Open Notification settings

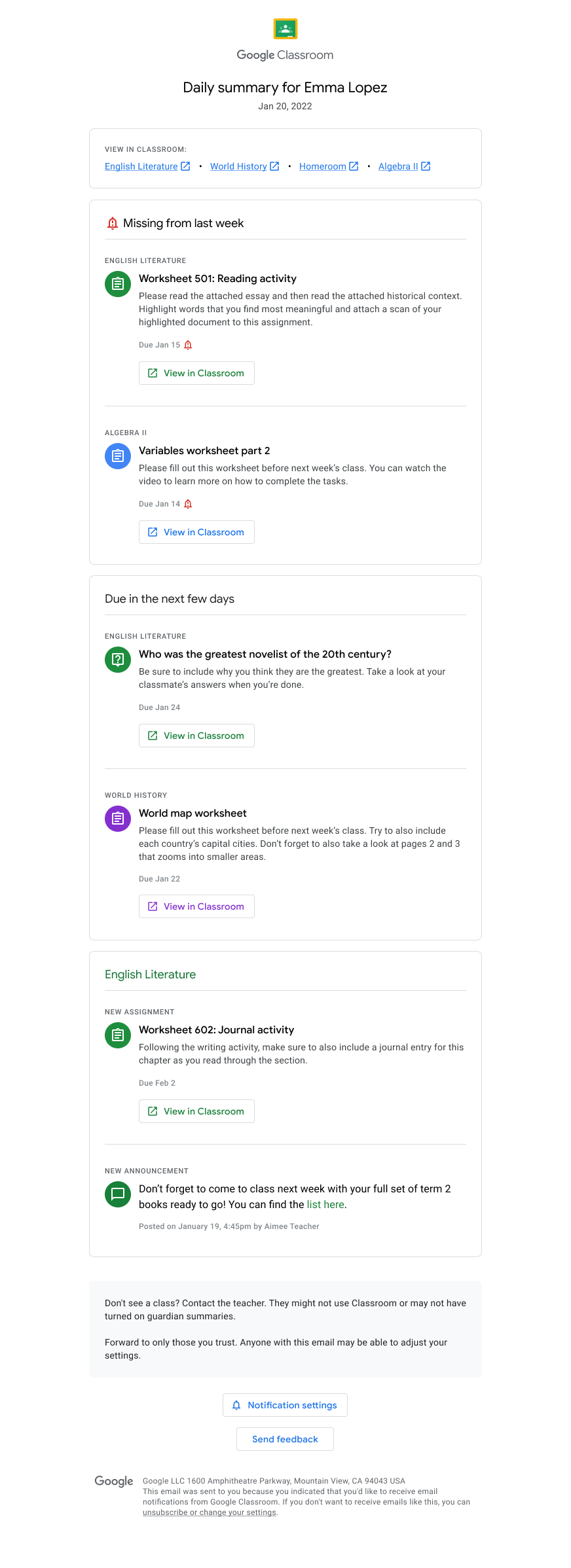tap(285, 1405)
